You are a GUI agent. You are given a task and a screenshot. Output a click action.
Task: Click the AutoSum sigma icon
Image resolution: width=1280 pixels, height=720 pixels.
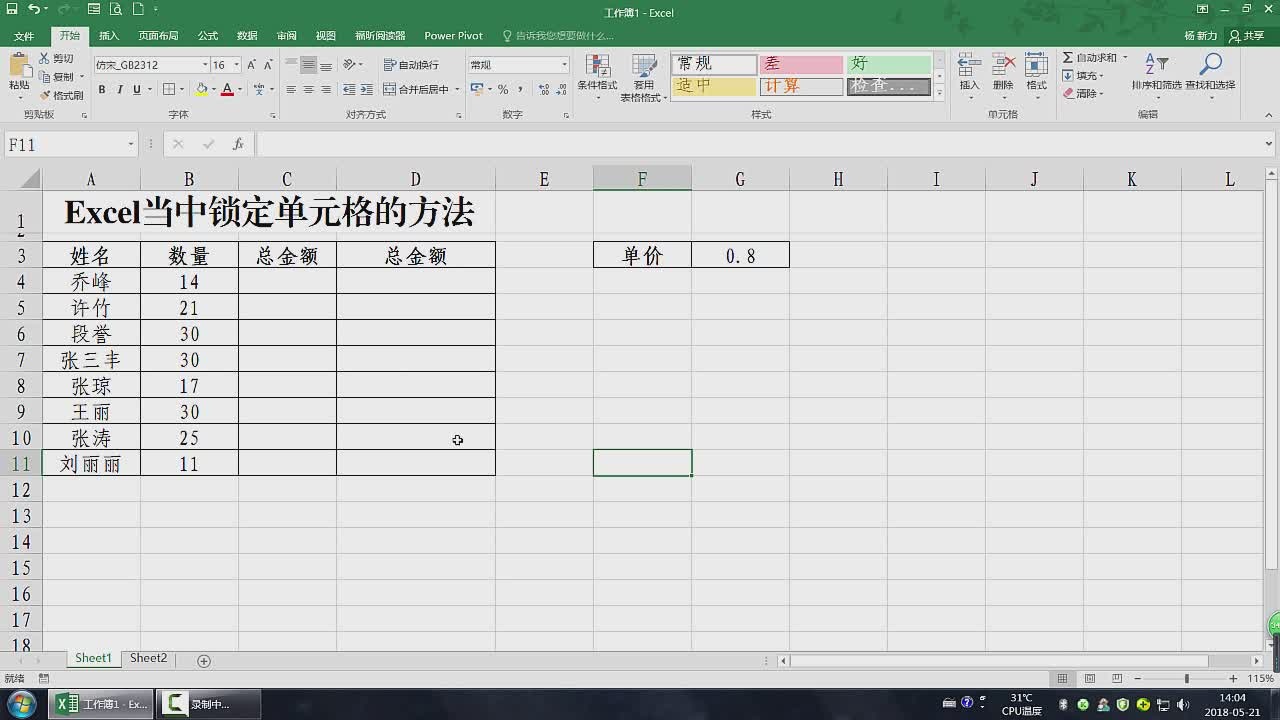[1068, 58]
